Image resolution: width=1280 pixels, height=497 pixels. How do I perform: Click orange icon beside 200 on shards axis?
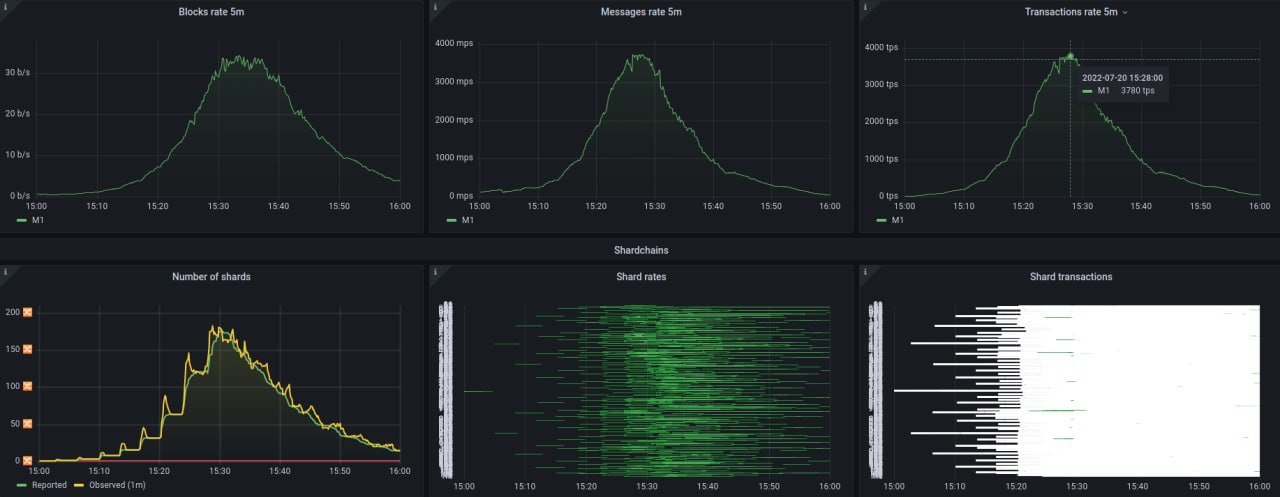tap(28, 312)
